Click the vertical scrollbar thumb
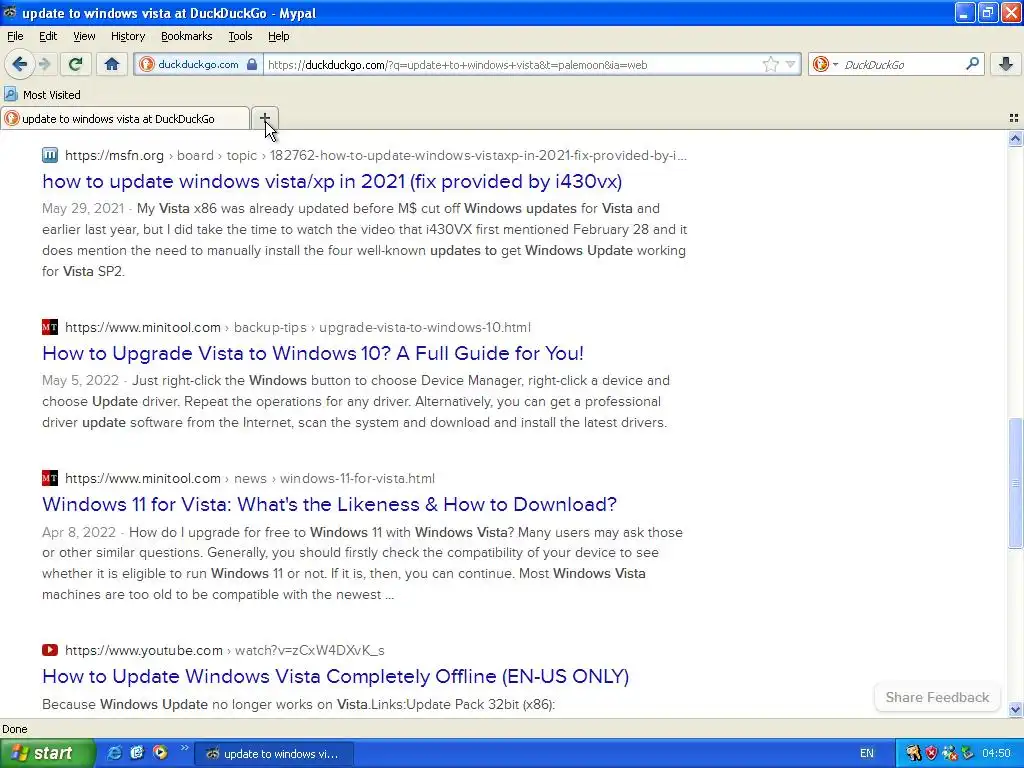 [x=1015, y=483]
